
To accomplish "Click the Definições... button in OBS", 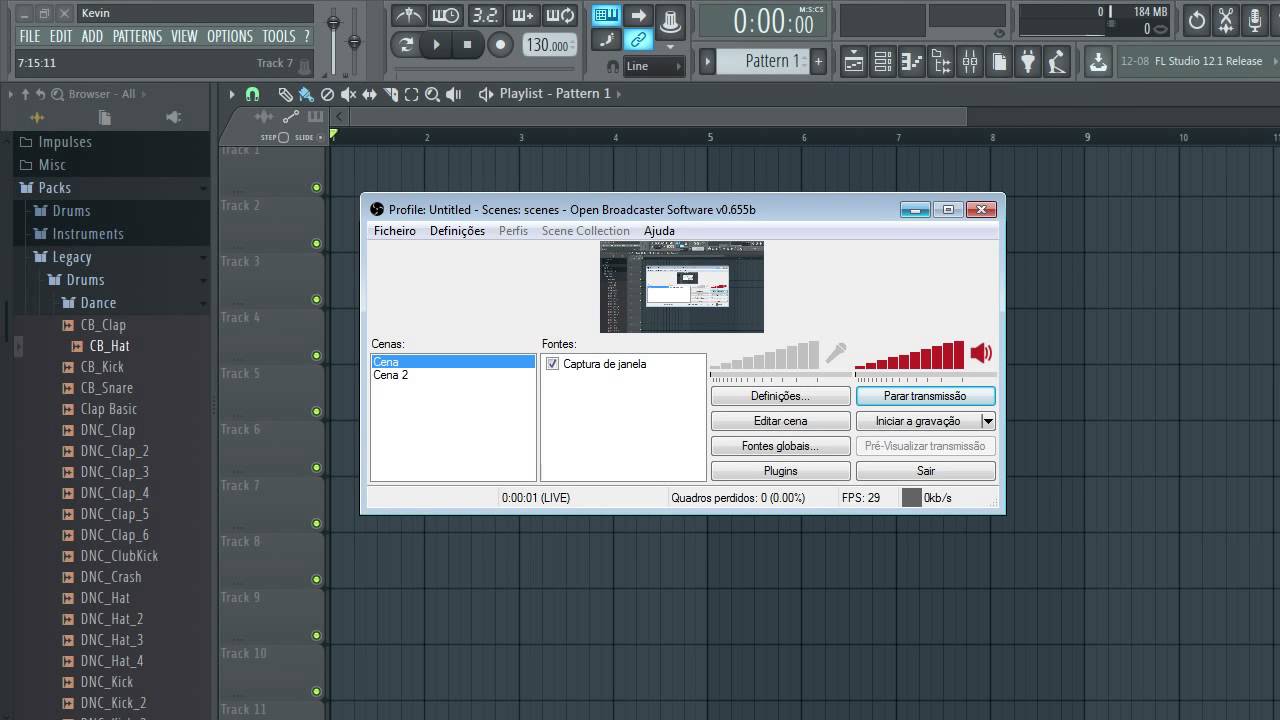I will tap(781, 396).
